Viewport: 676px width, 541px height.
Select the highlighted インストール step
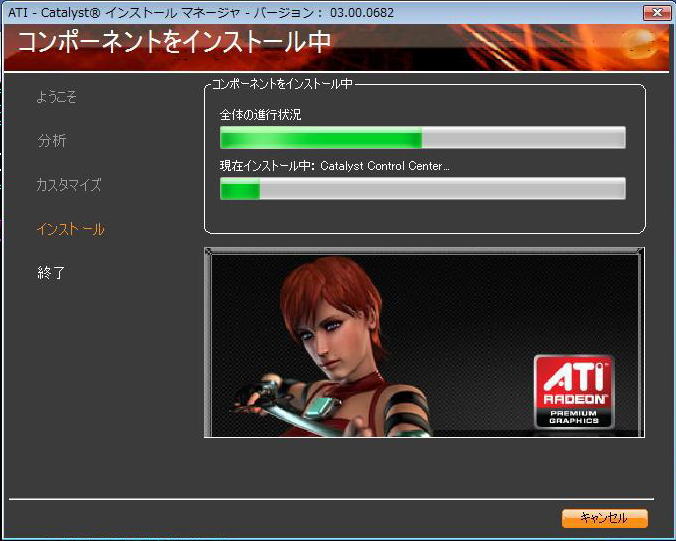pos(70,229)
